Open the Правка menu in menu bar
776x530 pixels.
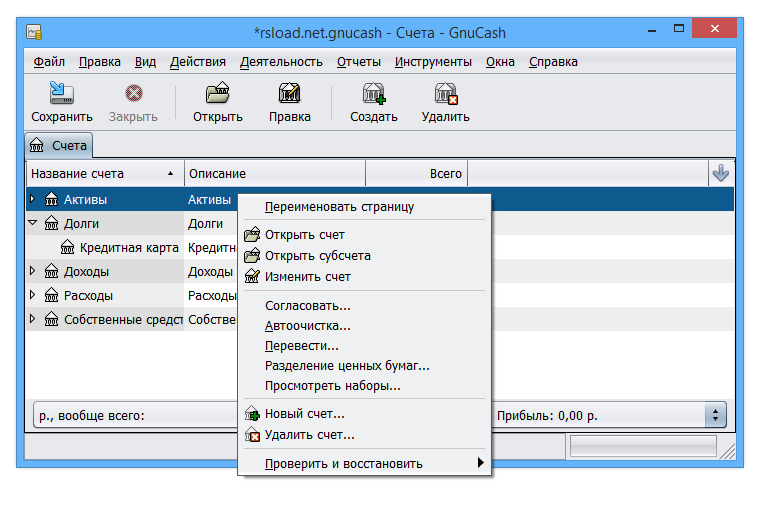pos(99,62)
